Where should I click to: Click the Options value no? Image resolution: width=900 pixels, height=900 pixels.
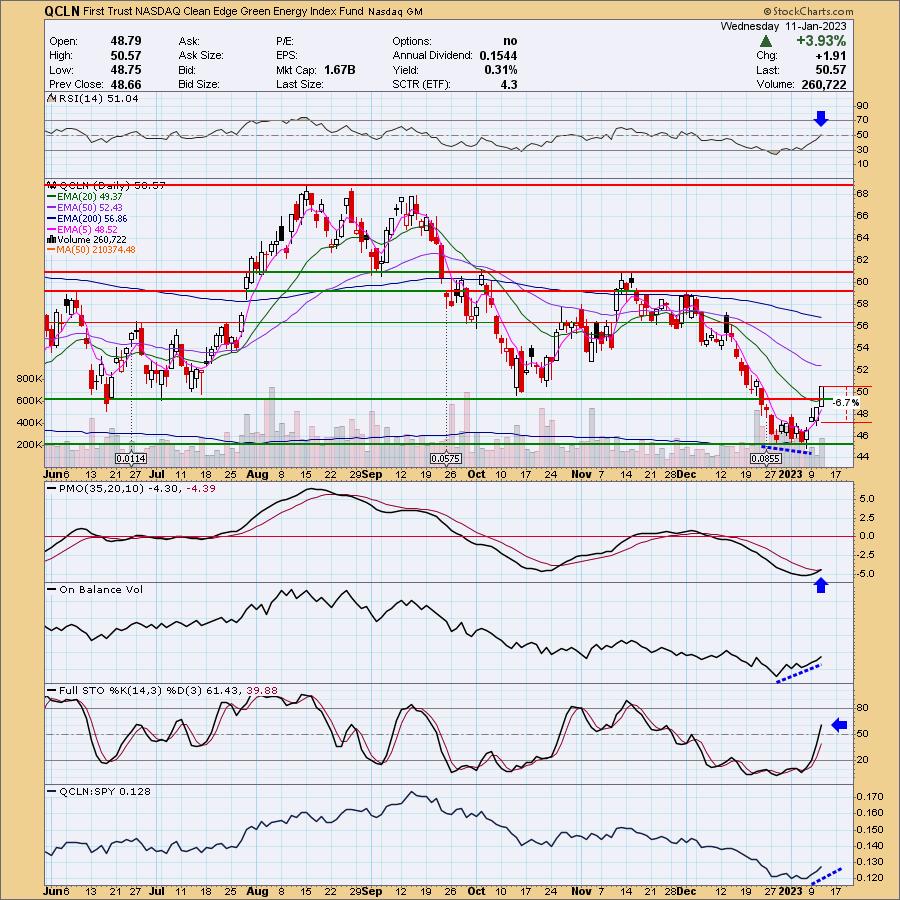pos(510,41)
